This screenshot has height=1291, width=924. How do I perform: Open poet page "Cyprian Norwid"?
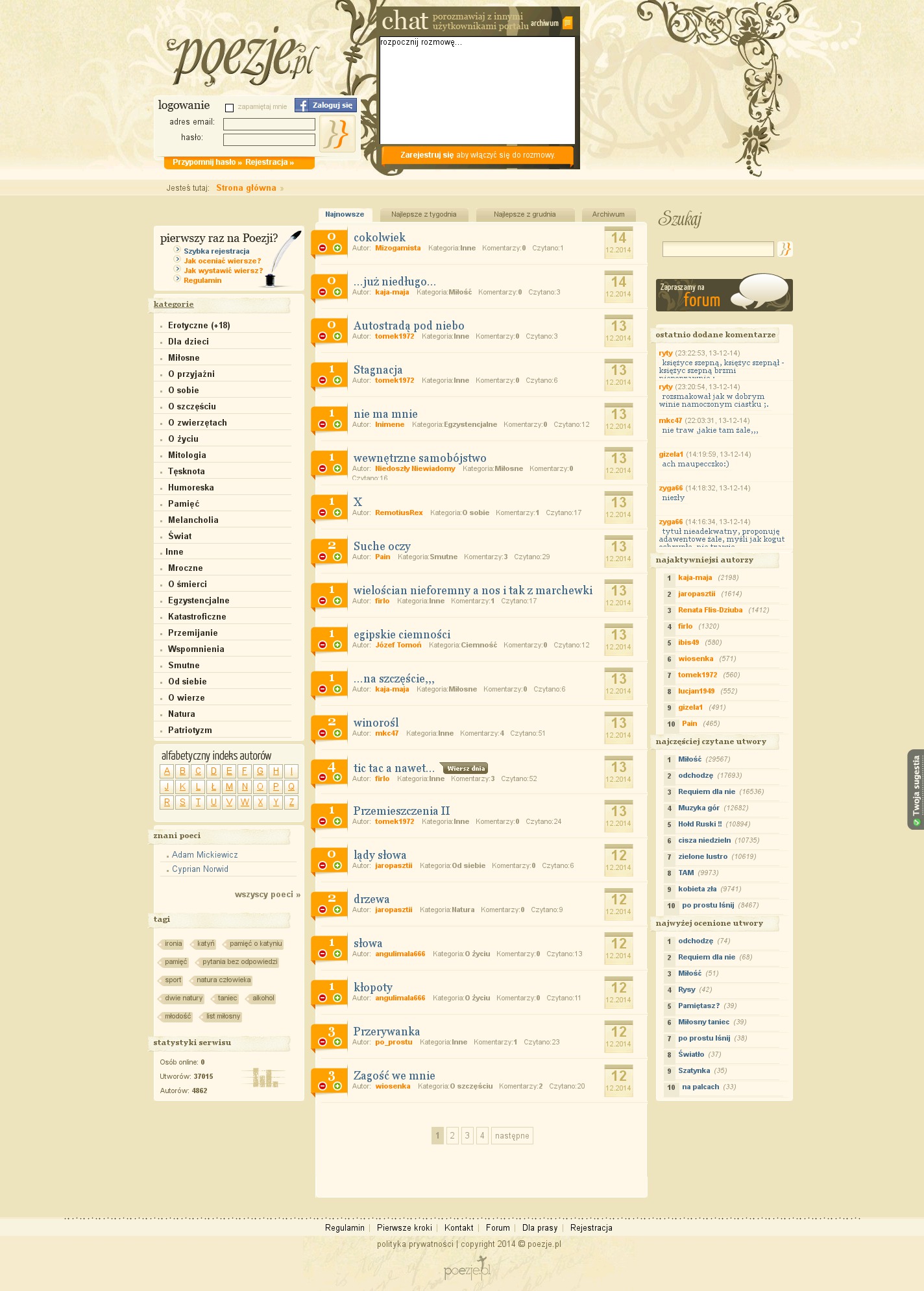click(200, 869)
